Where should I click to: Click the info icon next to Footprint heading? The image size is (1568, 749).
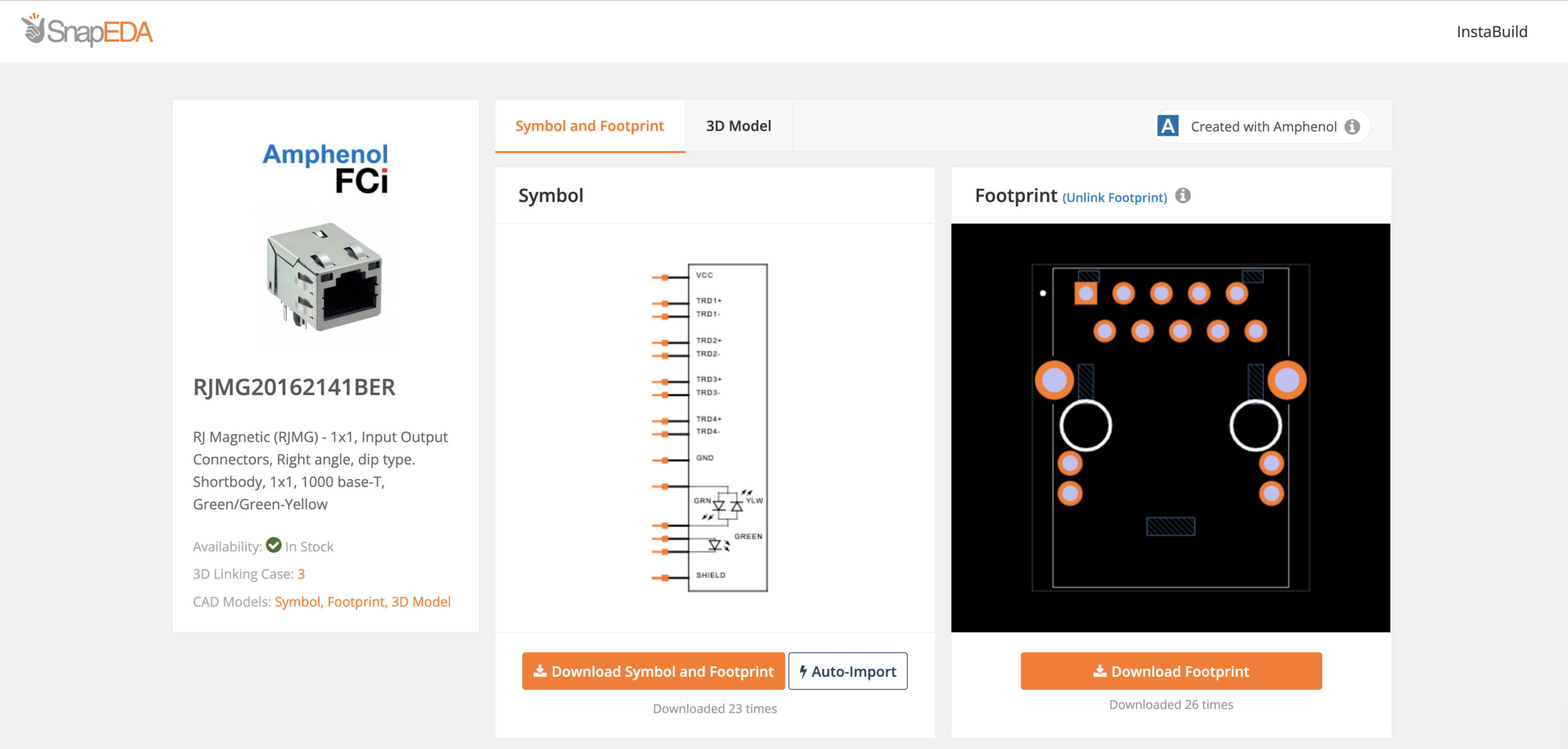(x=1183, y=197)
